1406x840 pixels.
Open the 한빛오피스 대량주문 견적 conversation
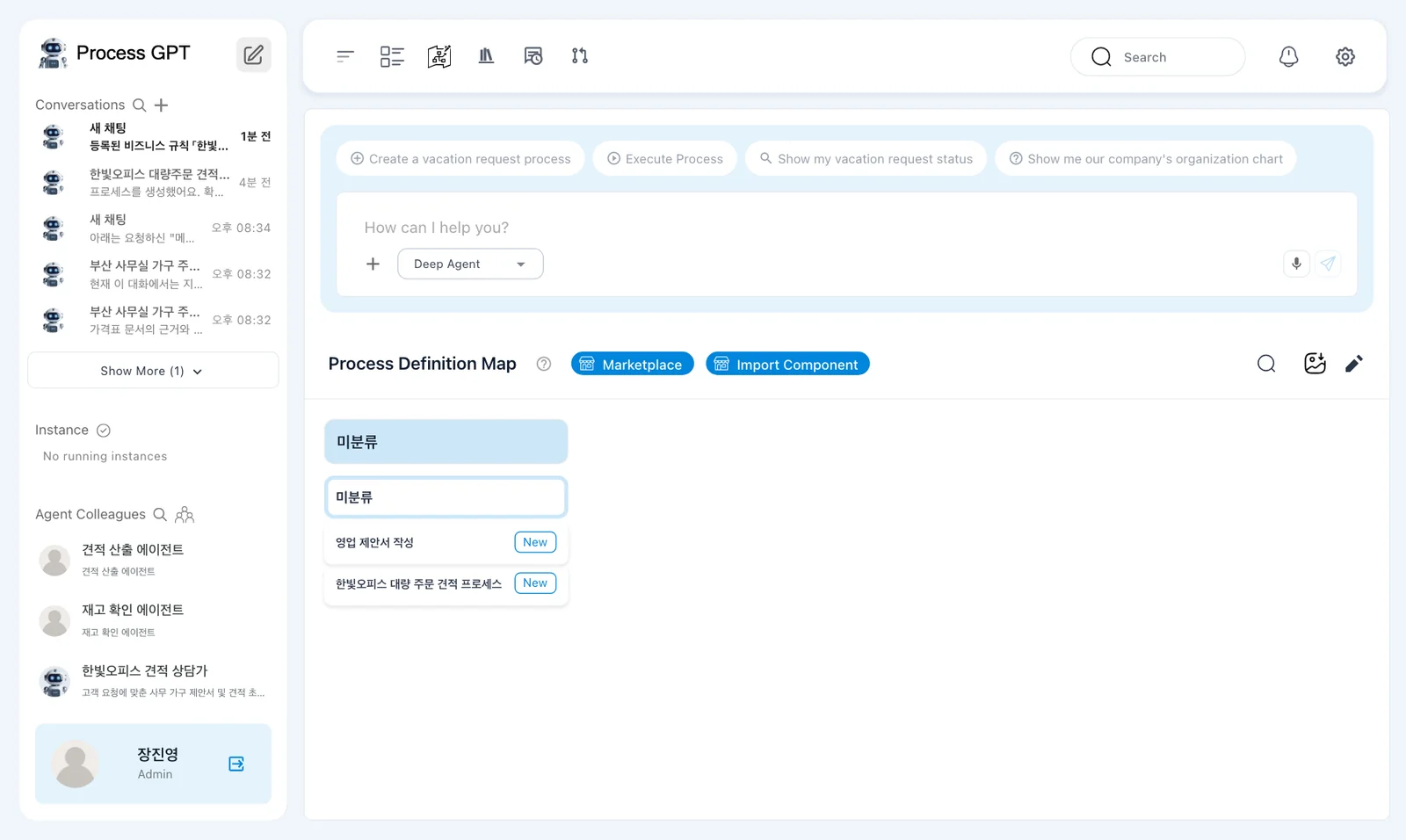[153, 183]
